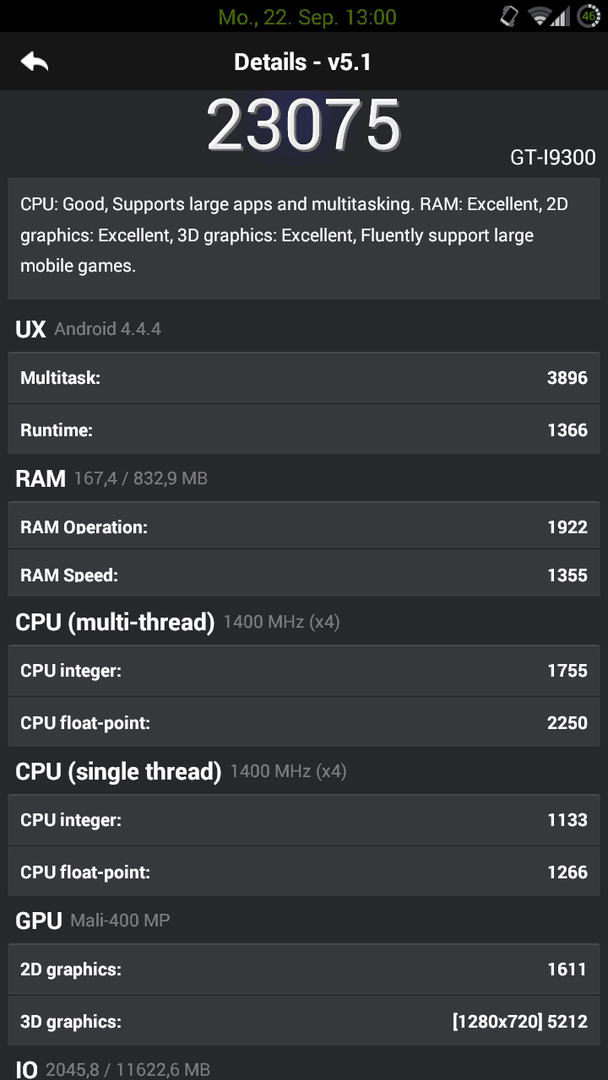Screen dimensions: 608x1080
Task: Select the 2D graphics score row
Action: click(x=304, y=969)
